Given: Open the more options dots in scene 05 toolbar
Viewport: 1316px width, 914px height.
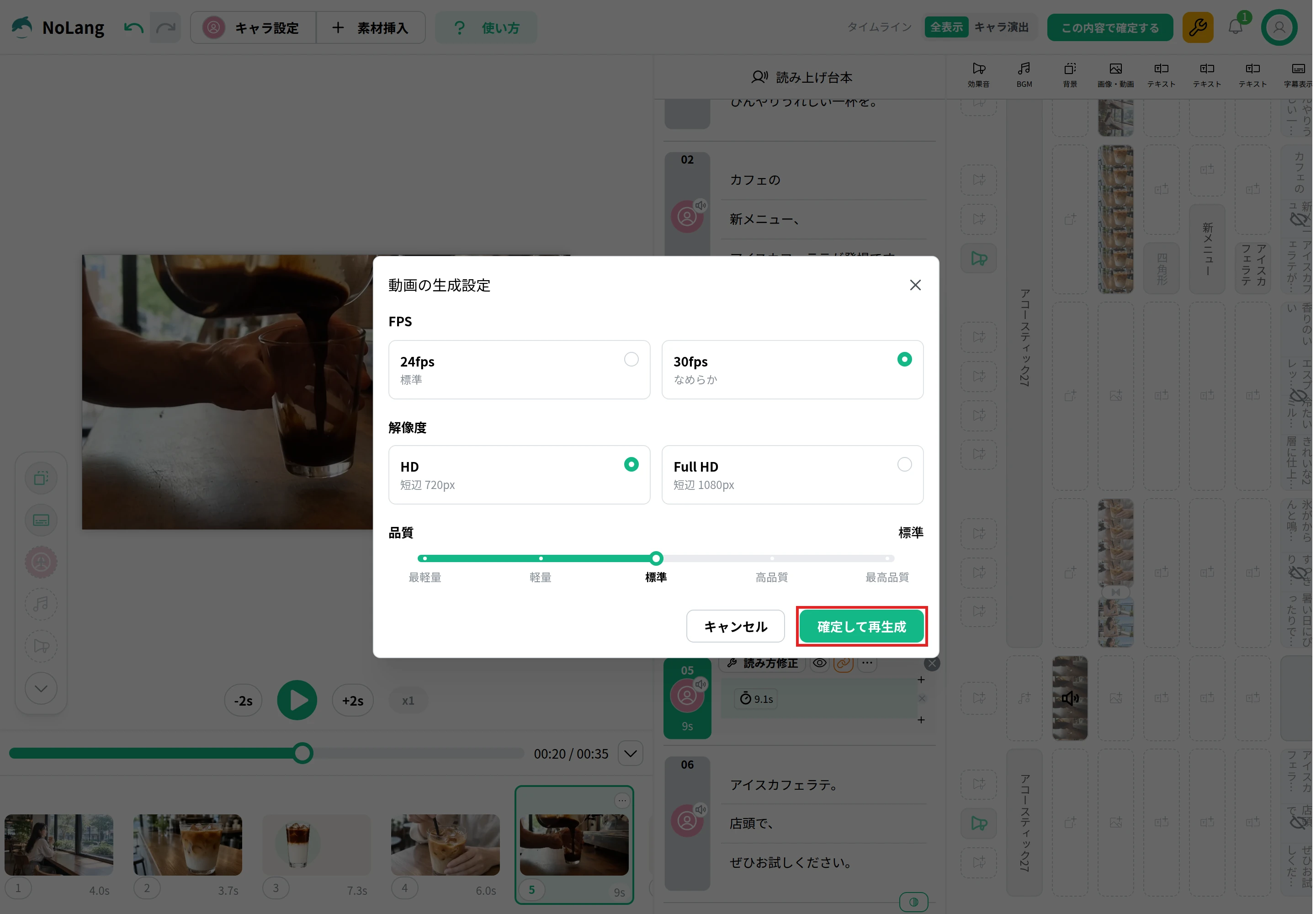Looking at the screenshot, I should pos(868,664).
